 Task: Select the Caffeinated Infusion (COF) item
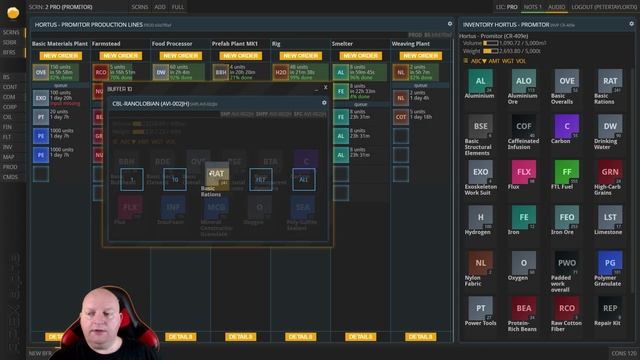point(524,126)
